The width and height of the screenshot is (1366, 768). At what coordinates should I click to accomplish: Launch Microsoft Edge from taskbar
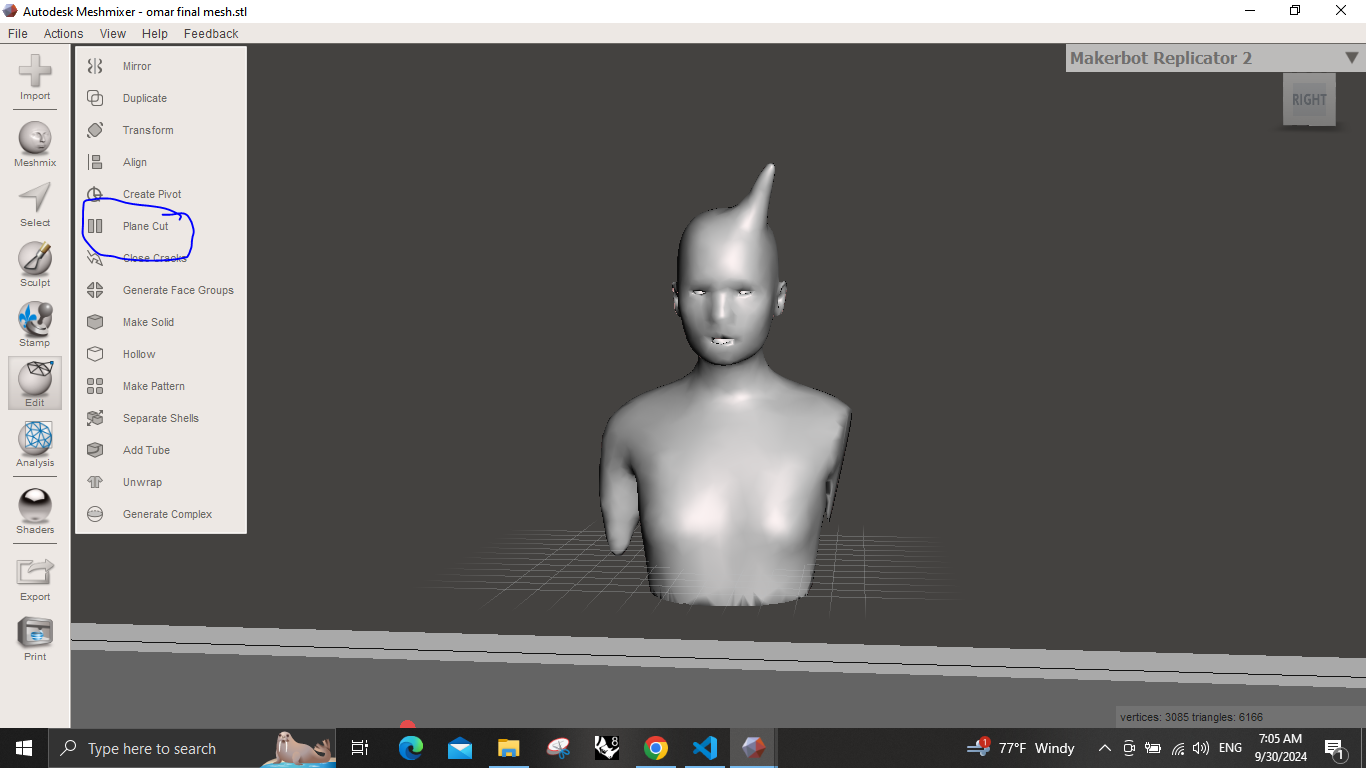410,748
